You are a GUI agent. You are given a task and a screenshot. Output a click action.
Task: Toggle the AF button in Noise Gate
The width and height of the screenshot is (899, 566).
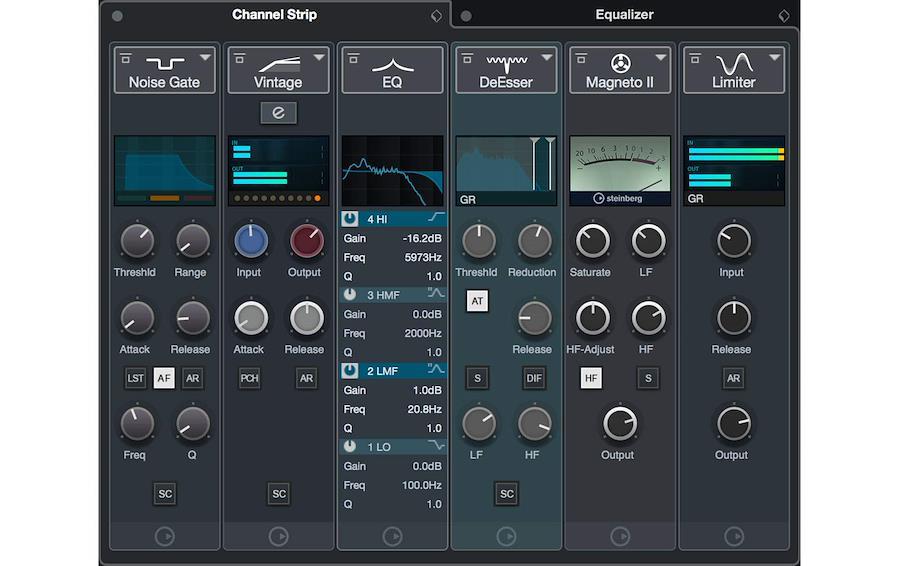pyautogui.click(x=164, y=378)
